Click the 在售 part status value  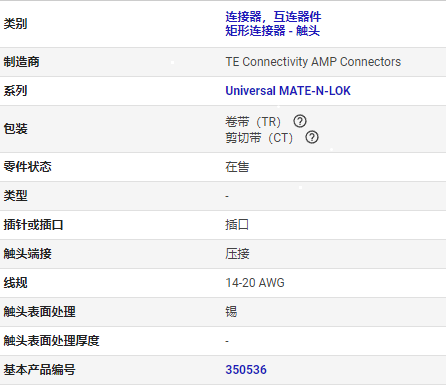pyautogui.click(x=237, y=167)
